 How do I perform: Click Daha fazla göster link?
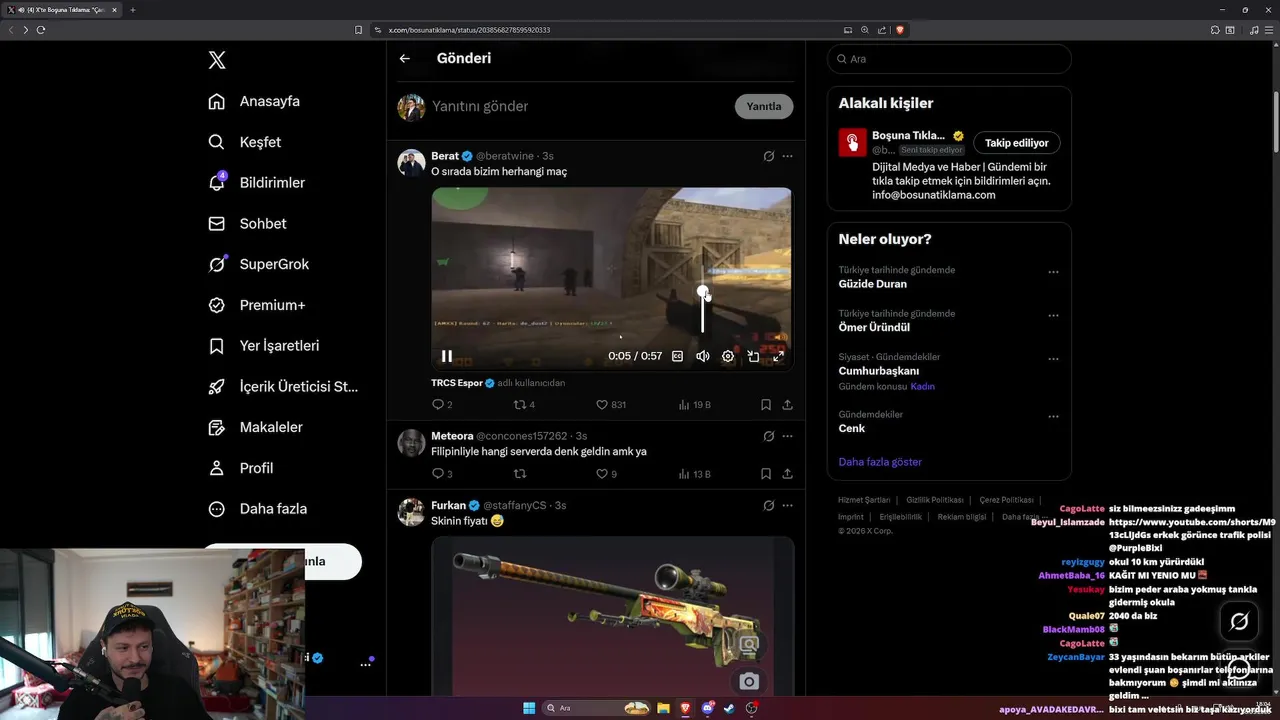tap(880, 462)
